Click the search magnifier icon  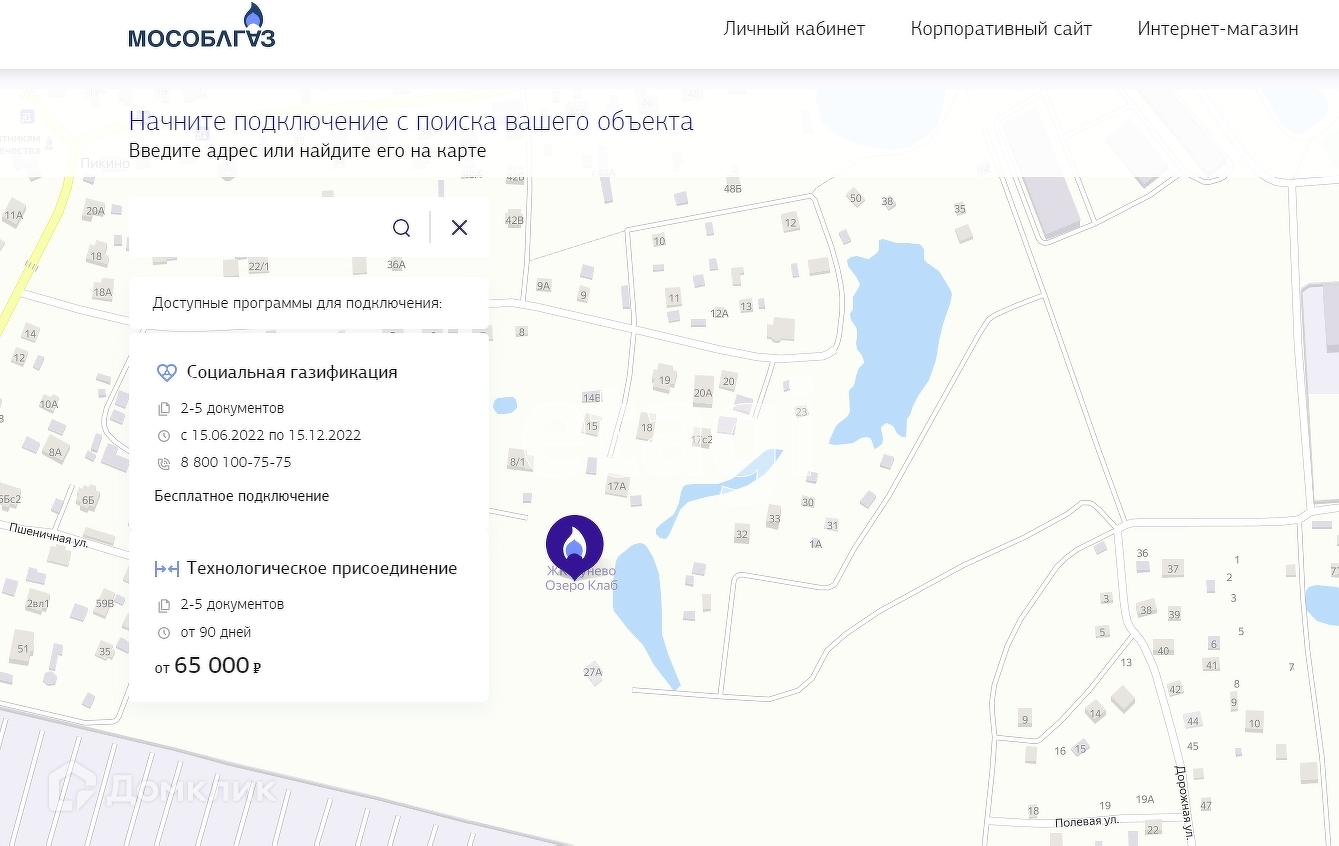pos(401,228)
